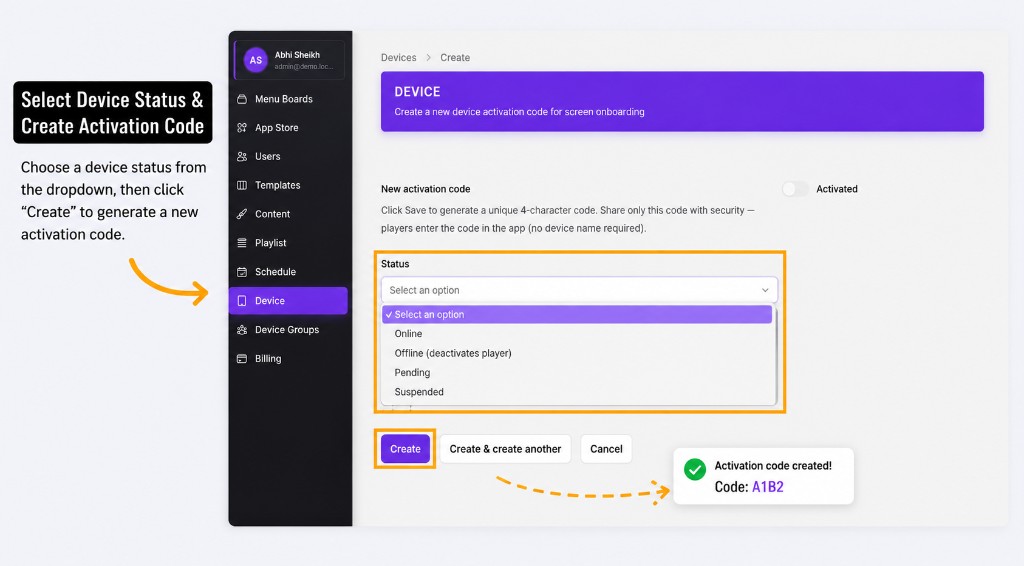Toggle the Activated switch
The height and width of the screenshot is (566, 1024).
click(x=795, y=189)
